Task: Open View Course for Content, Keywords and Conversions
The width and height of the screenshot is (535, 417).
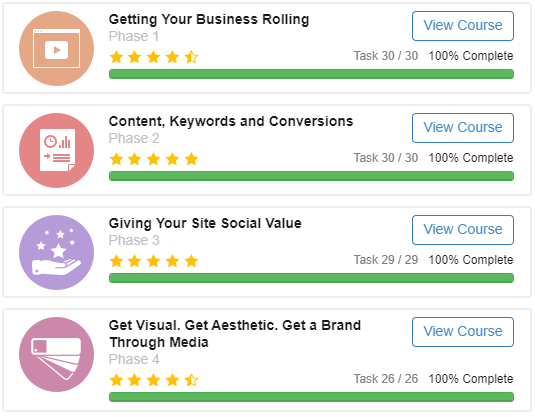Action: coord(463,128)
